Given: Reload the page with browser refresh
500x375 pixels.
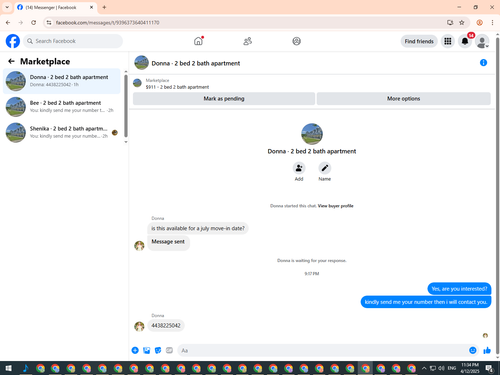Looking at the screenshot, I should click(x=33, y=23).
